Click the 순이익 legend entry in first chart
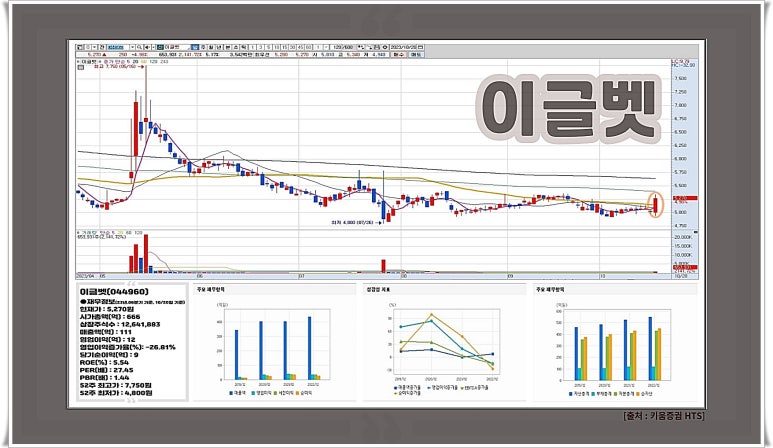 (x=304, y=393)
